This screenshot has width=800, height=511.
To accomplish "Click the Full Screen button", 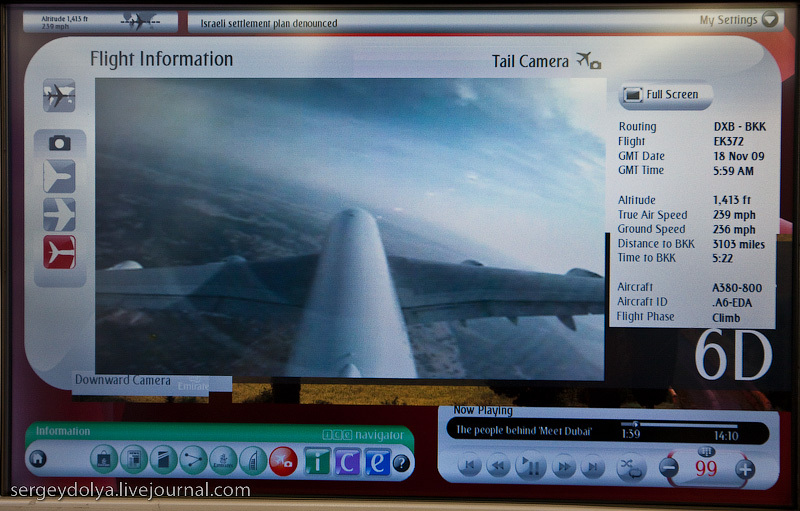I will click(x=665, y=95).
